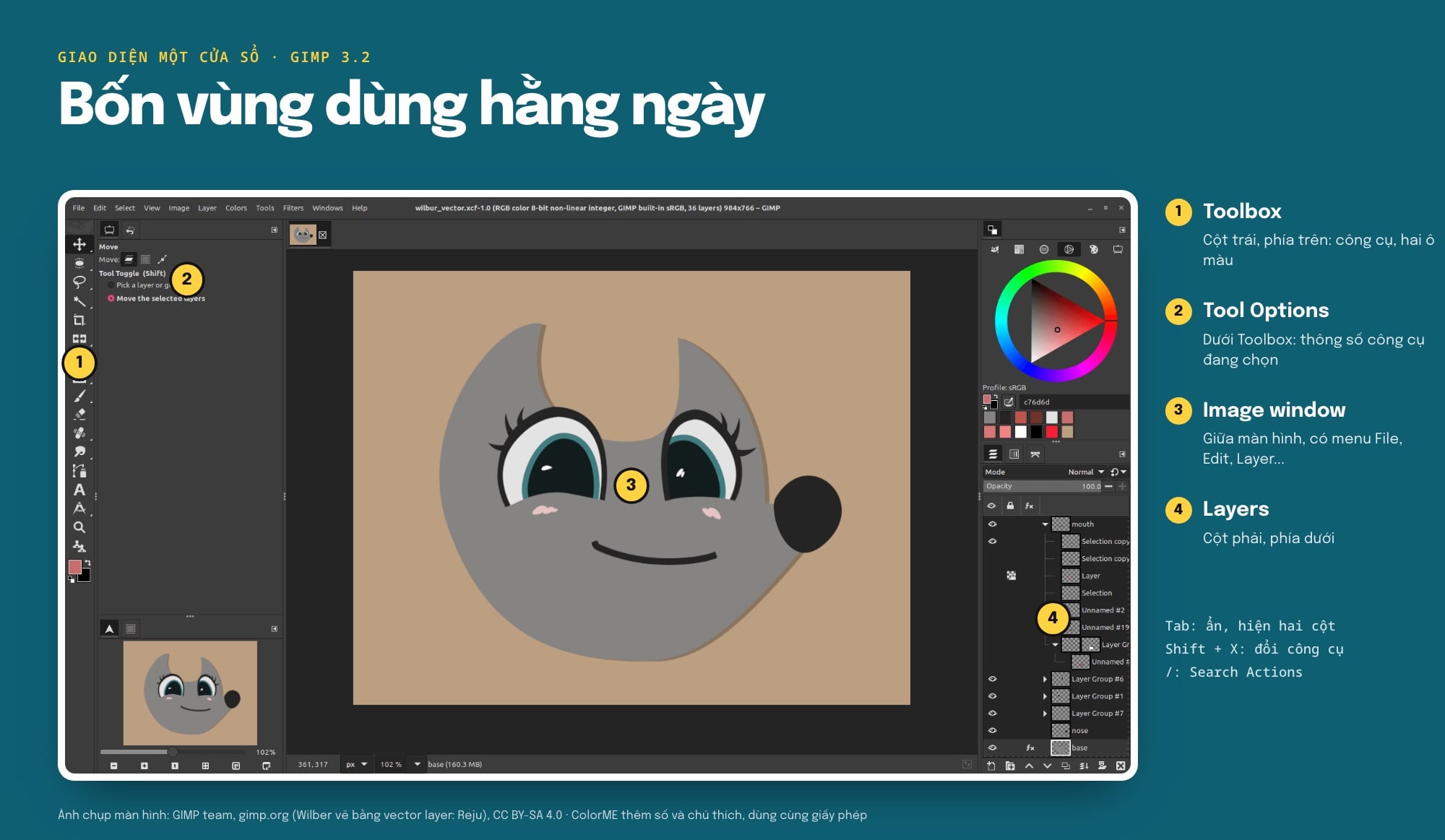Click the beige color swatch in history
This screenshot has height=840, width=1445.
click(x=1067, y=432)
